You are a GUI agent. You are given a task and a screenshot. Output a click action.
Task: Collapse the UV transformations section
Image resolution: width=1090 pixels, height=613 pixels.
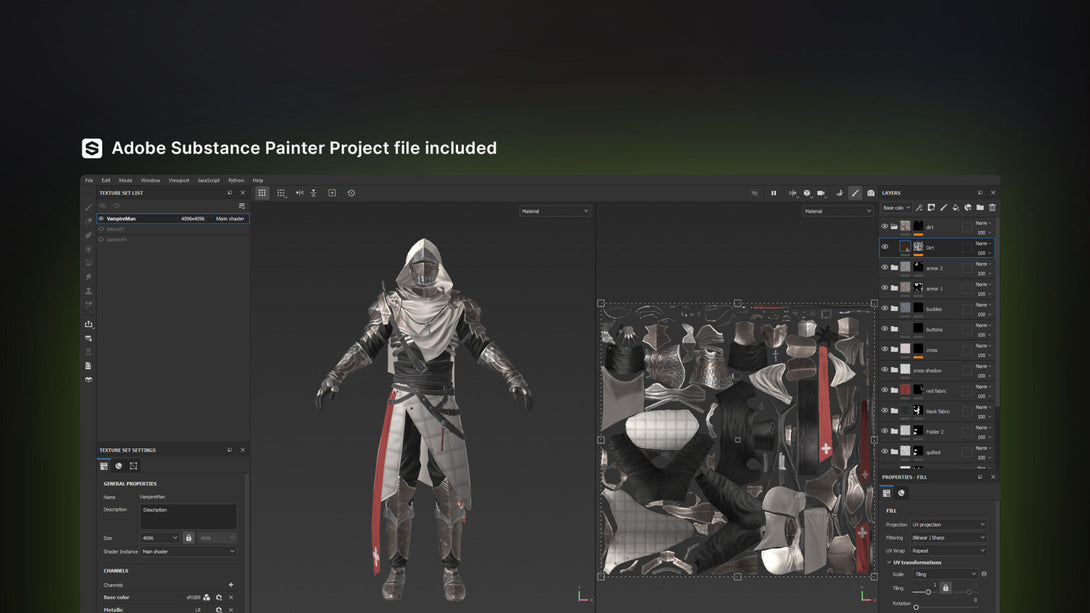tap(889, 562)
